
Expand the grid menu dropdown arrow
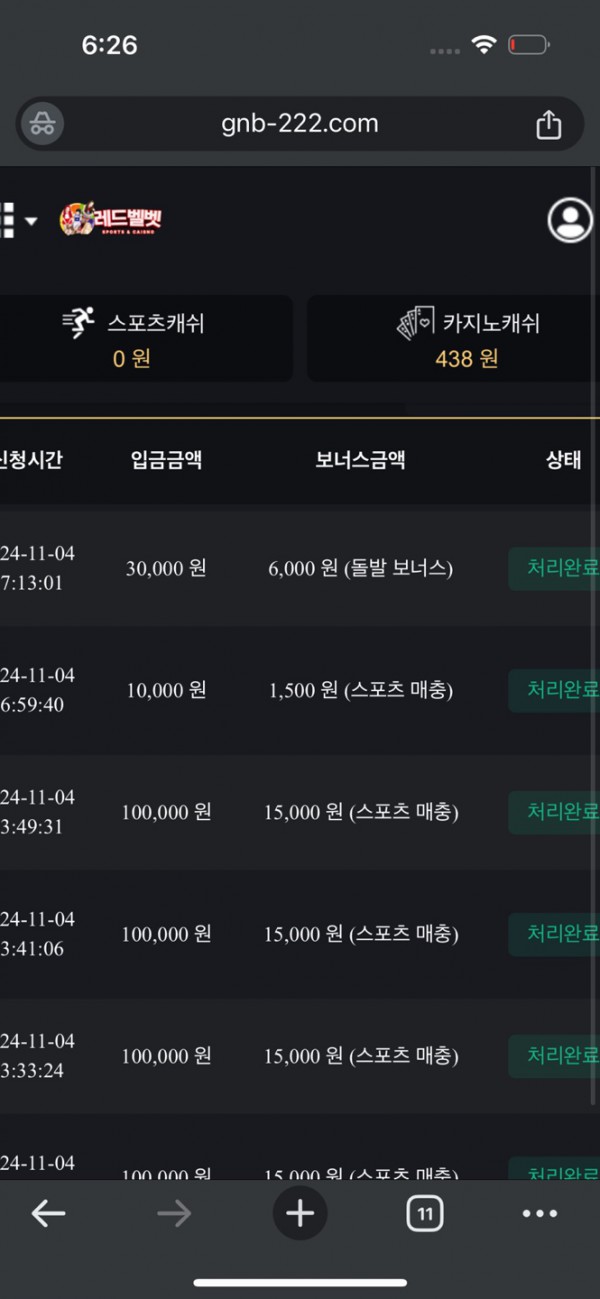[31, 221]
